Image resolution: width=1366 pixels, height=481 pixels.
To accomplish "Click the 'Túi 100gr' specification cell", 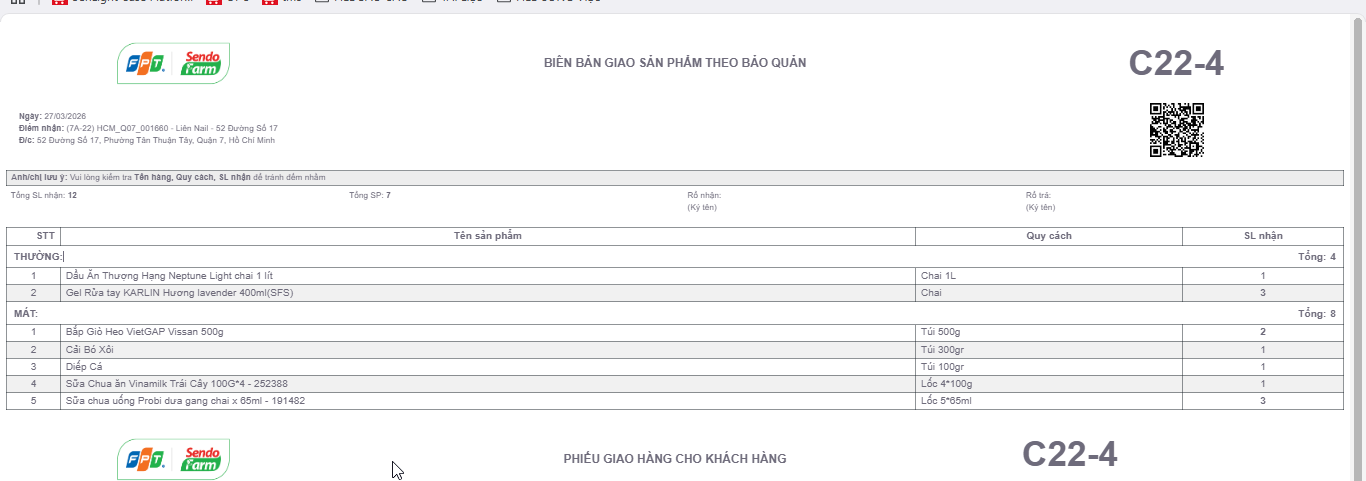I will click(1049, 367).
